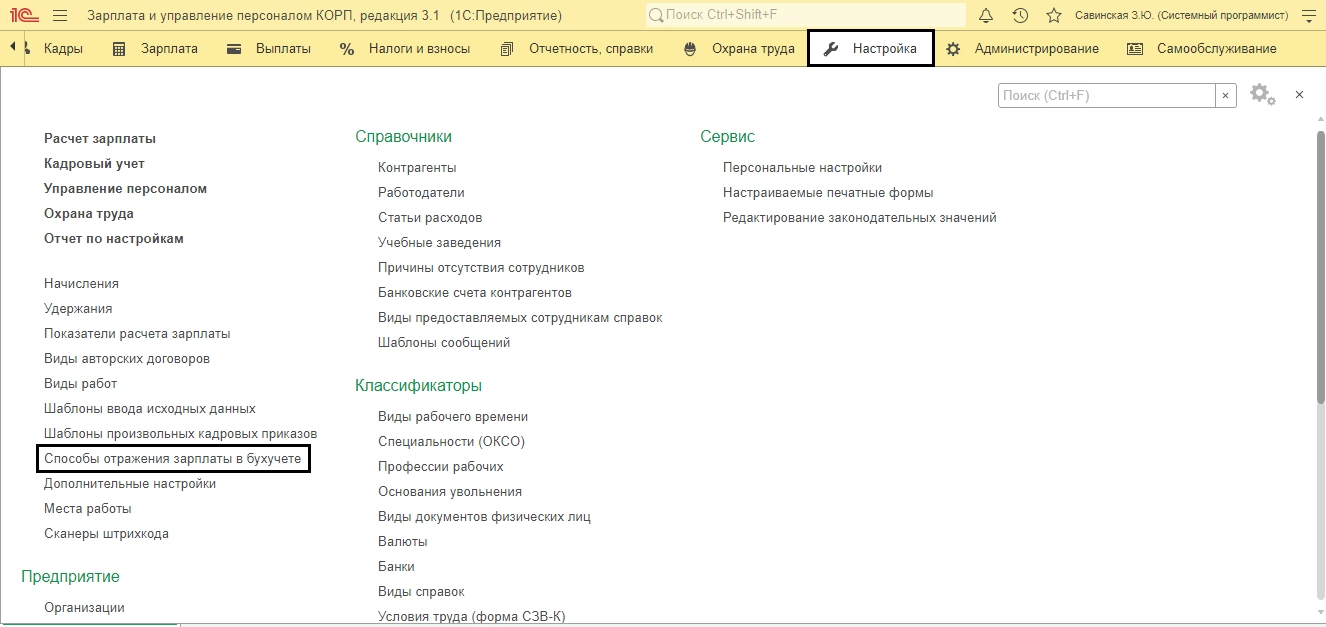This screenshot has width=1326, height=627.
Task: Open the Кадровый учет settings
Action: [94, 163]
